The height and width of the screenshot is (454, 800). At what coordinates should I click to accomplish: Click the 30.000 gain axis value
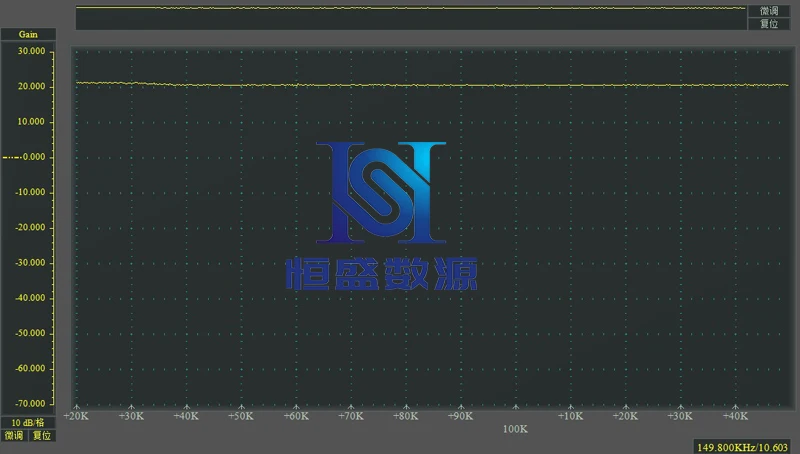pos(32,51)
